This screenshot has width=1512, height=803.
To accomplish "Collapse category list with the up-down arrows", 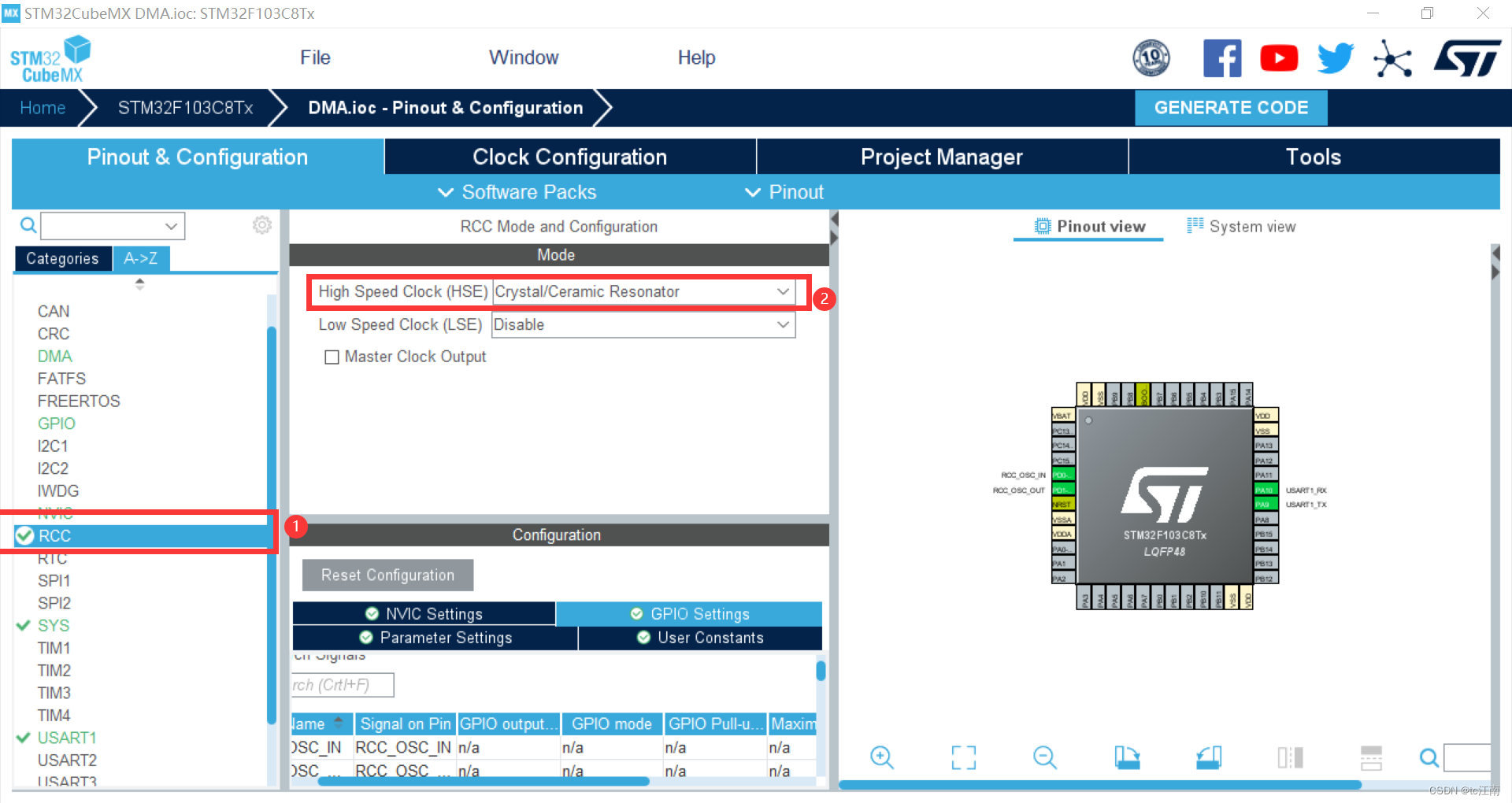I will [139, 284].
